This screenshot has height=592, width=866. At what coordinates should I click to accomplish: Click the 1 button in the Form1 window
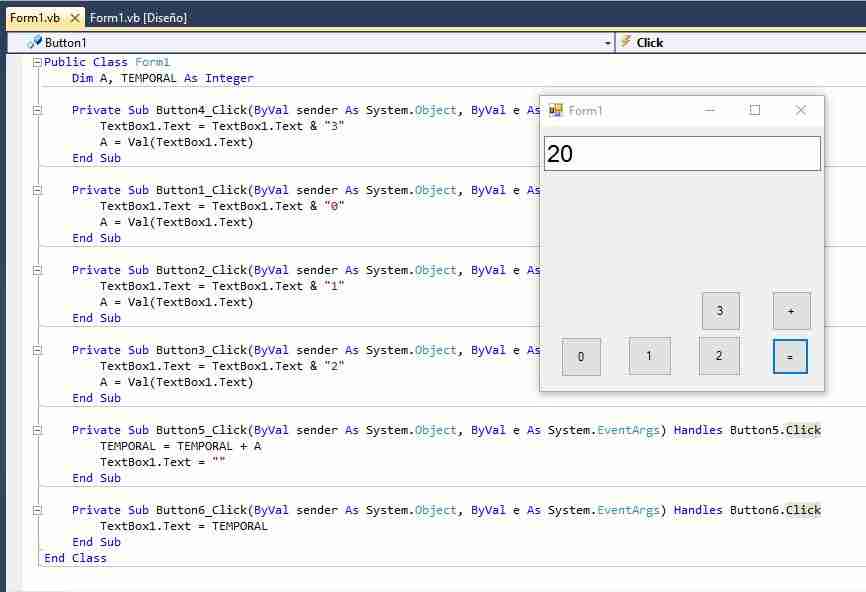[x=650, y=356]
